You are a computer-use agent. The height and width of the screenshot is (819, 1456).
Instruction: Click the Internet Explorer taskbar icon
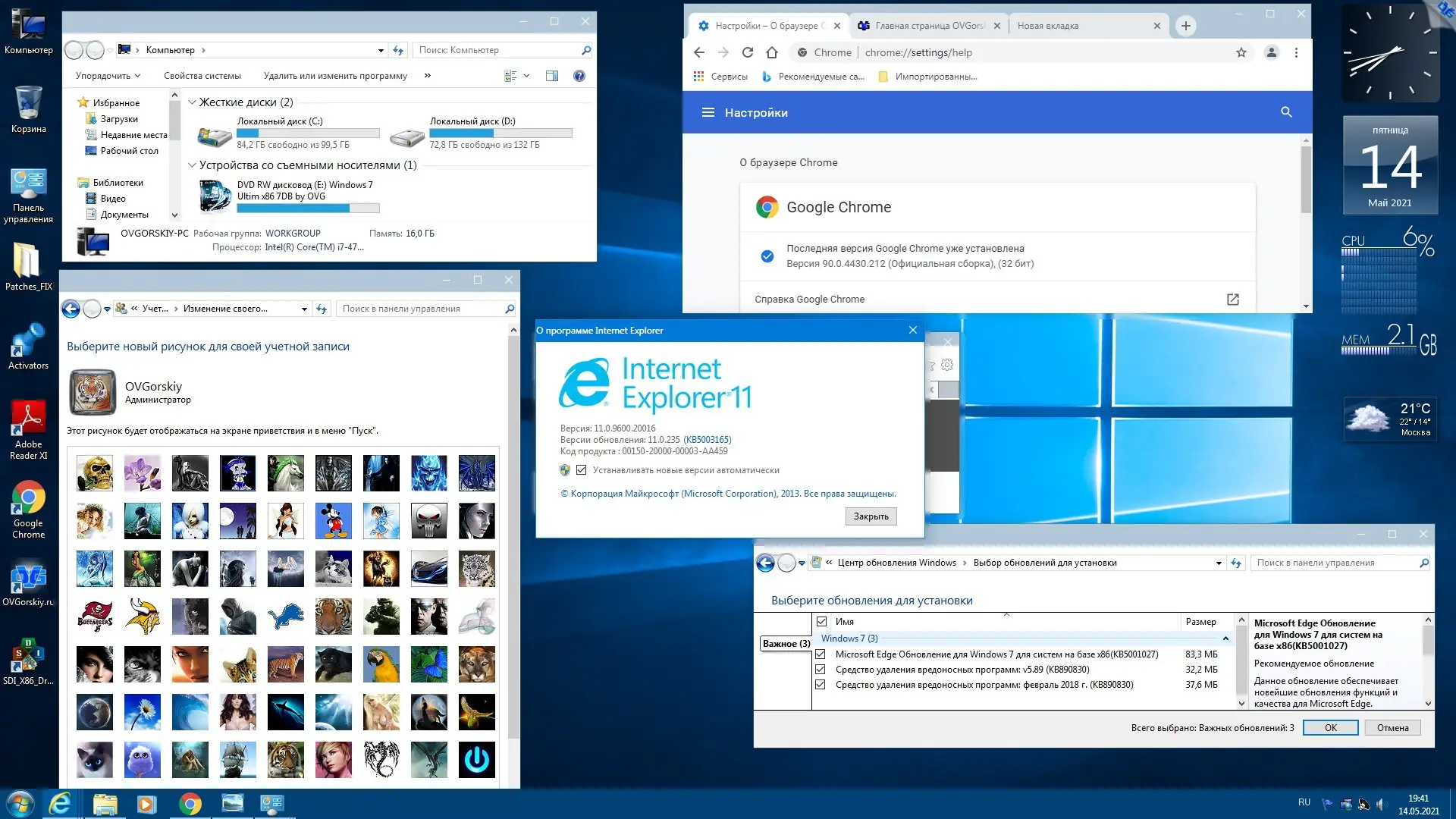click(x=59, y=804)
